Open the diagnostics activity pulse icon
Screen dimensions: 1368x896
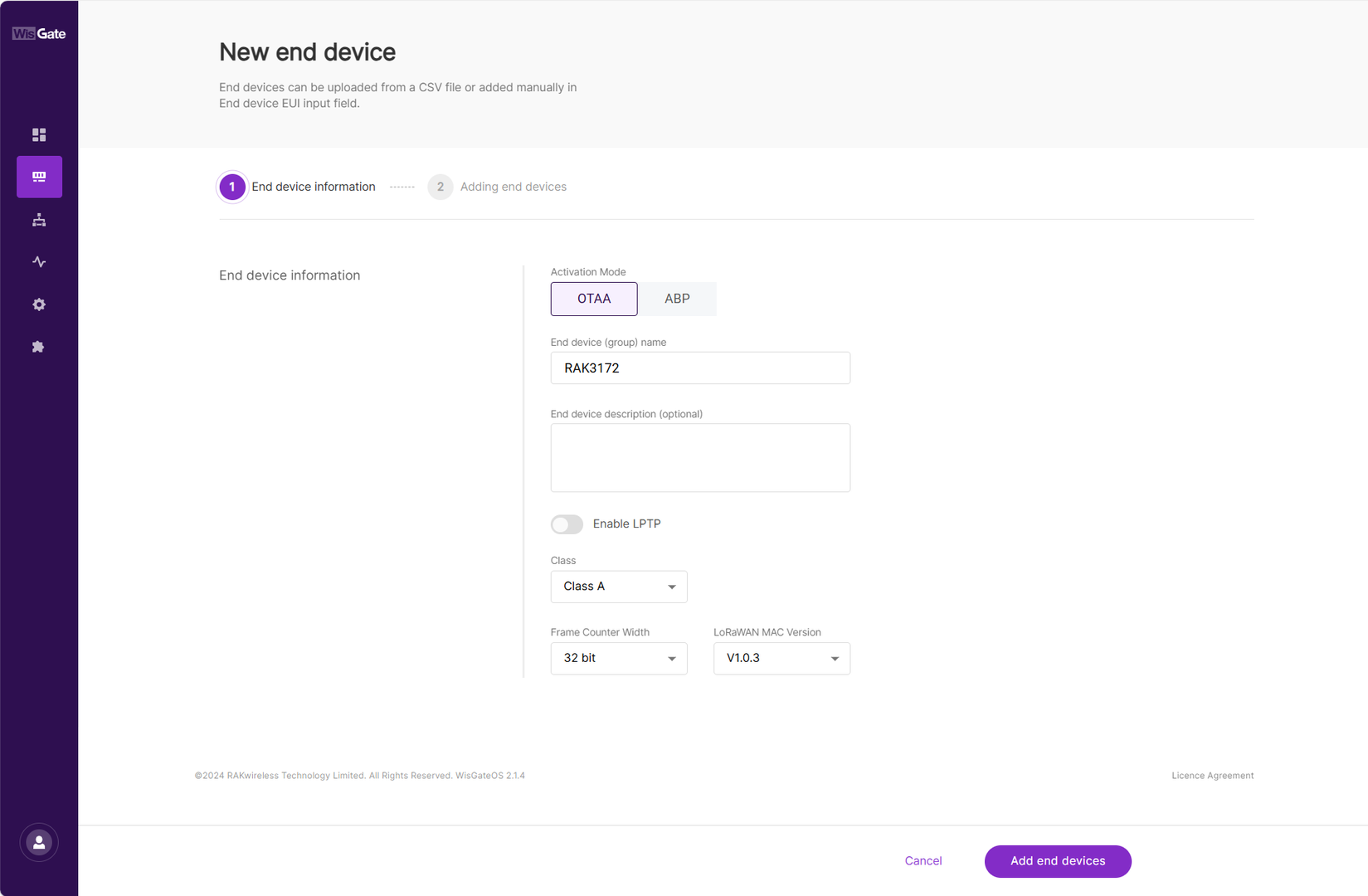click(39, 262)
